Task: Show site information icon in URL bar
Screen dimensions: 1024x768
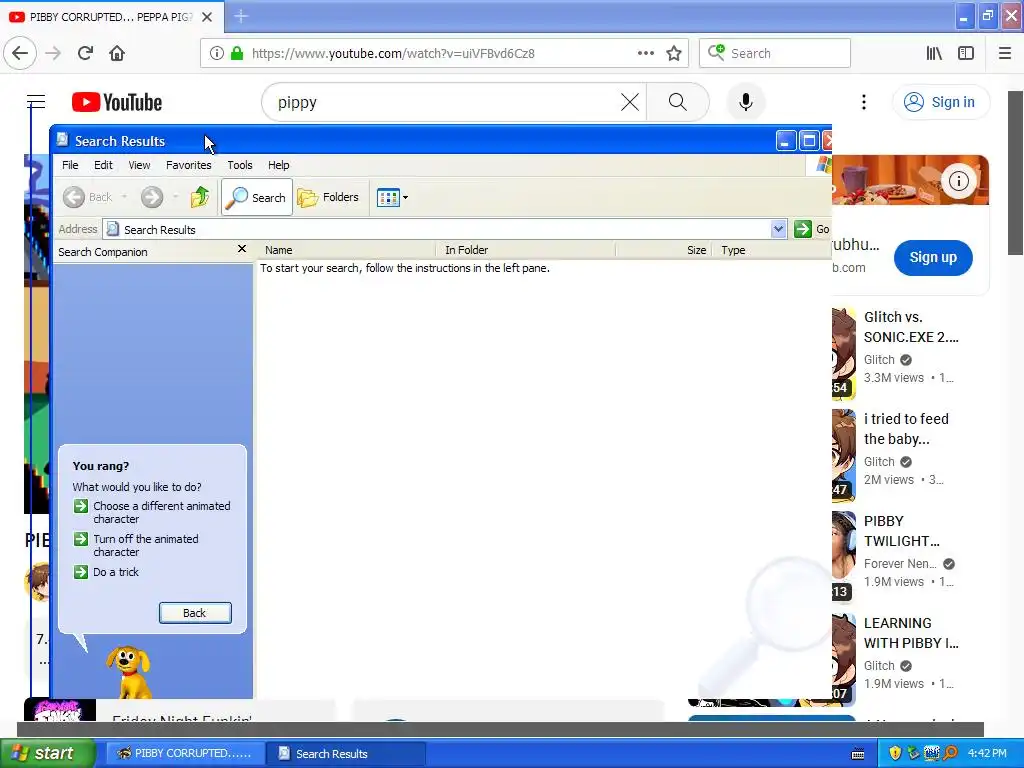Action: (x=217, y=54)
